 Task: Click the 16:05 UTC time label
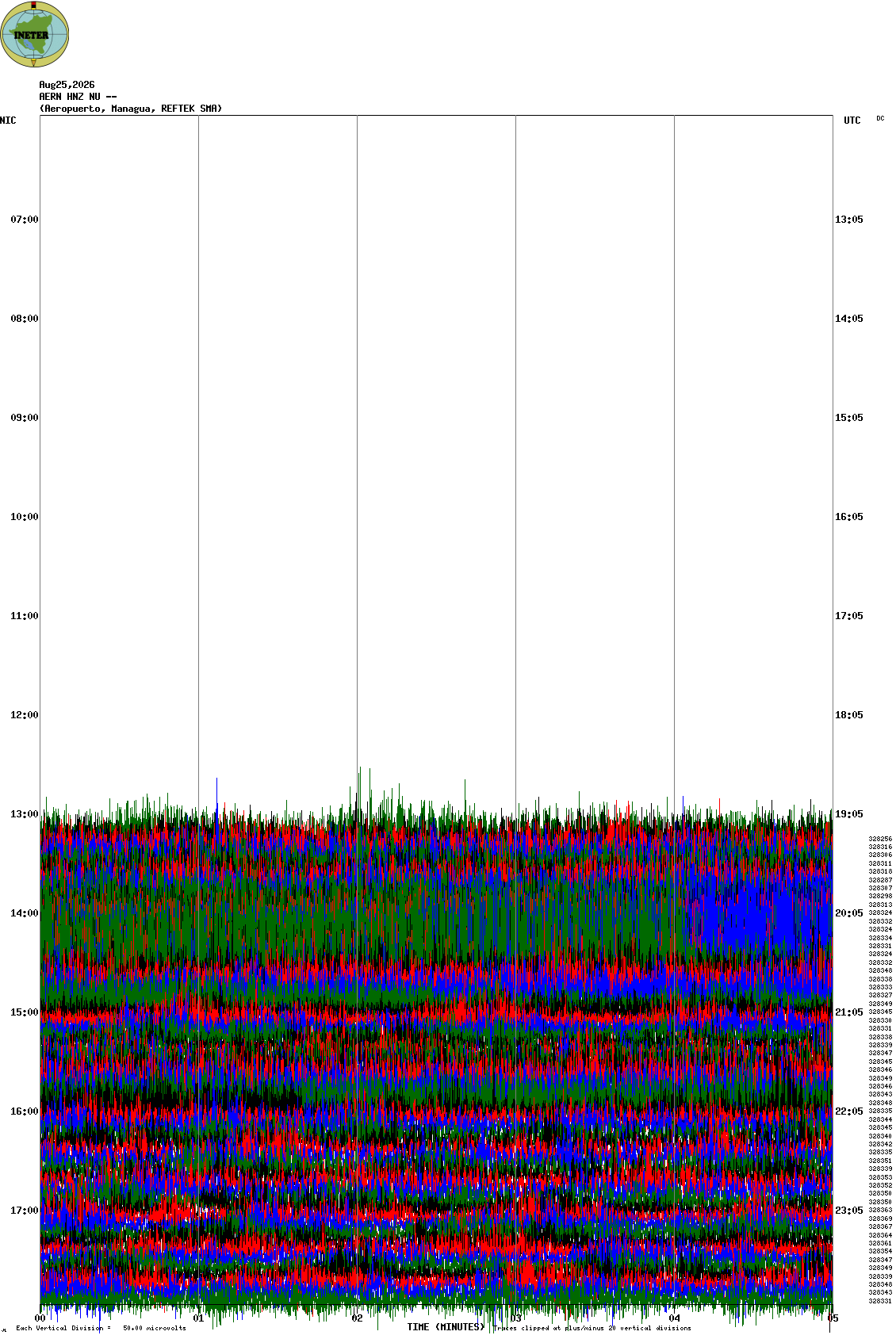849,517
